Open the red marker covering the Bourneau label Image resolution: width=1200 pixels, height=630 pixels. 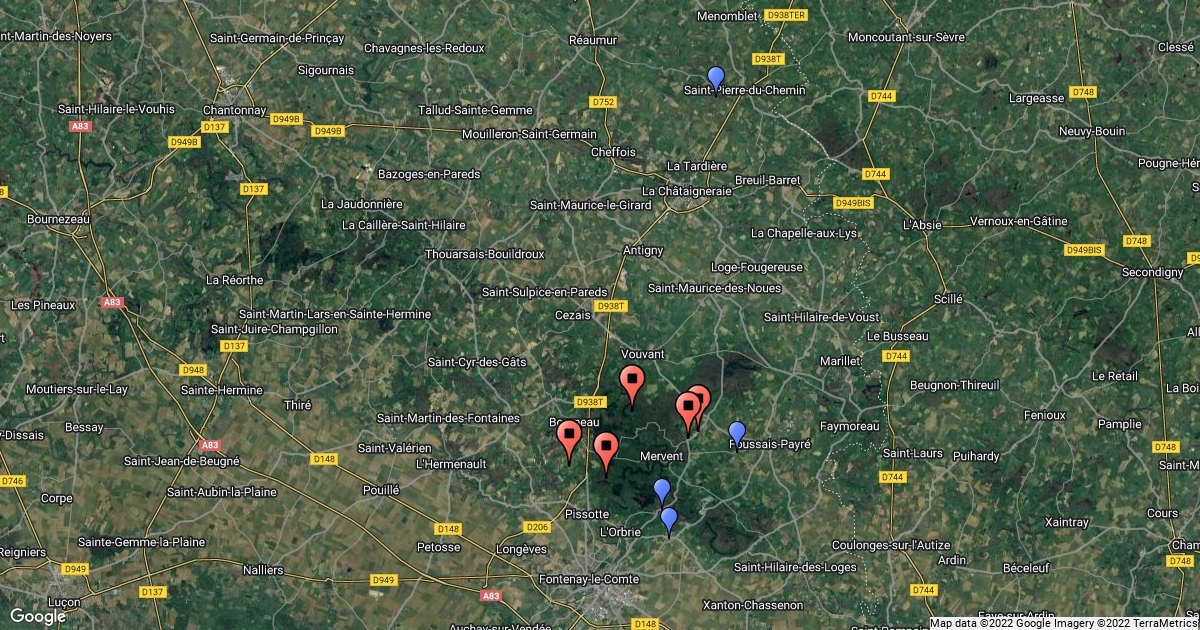click(x=569, y=439)
